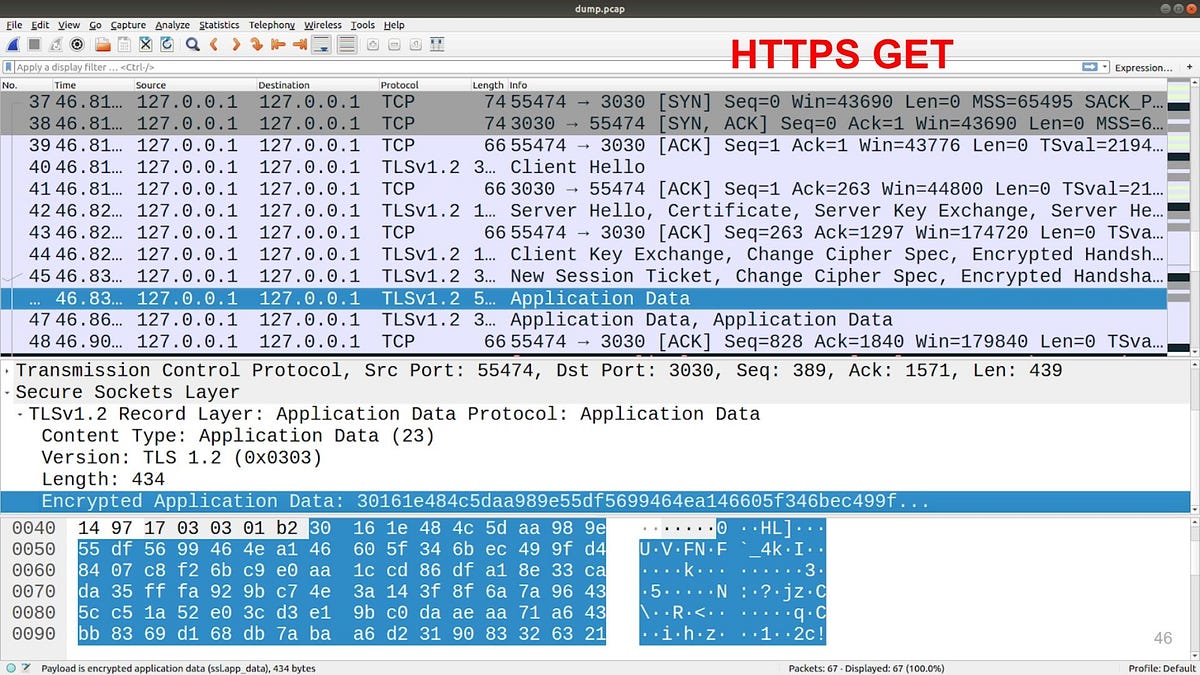
Task: Open the Wireless menu
Action: [x=323, y=25]
